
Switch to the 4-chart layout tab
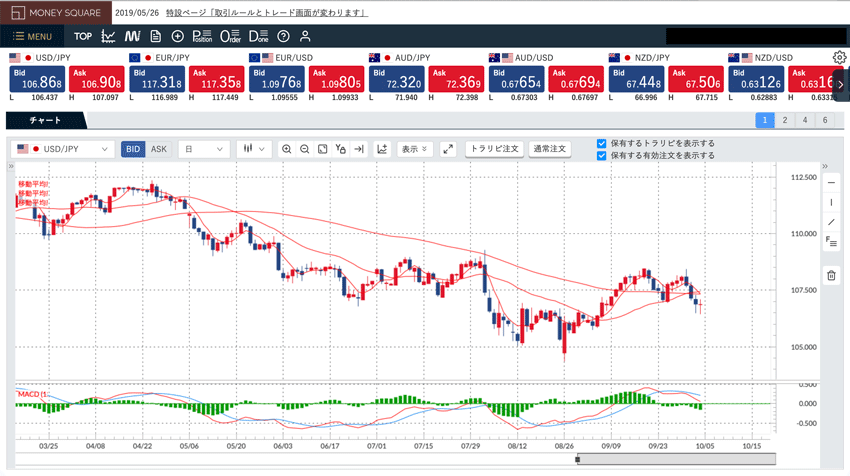point(804,120)
